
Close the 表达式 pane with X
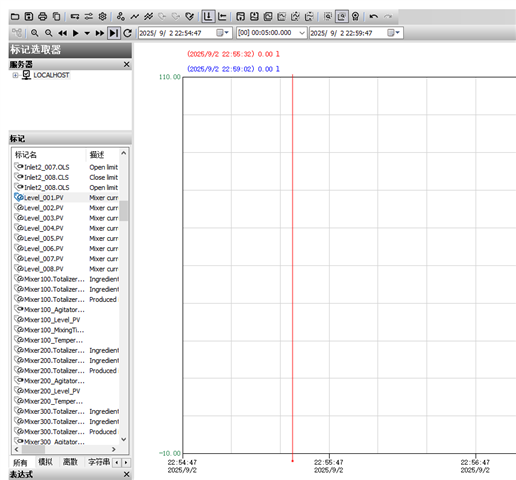pos(126,474)
